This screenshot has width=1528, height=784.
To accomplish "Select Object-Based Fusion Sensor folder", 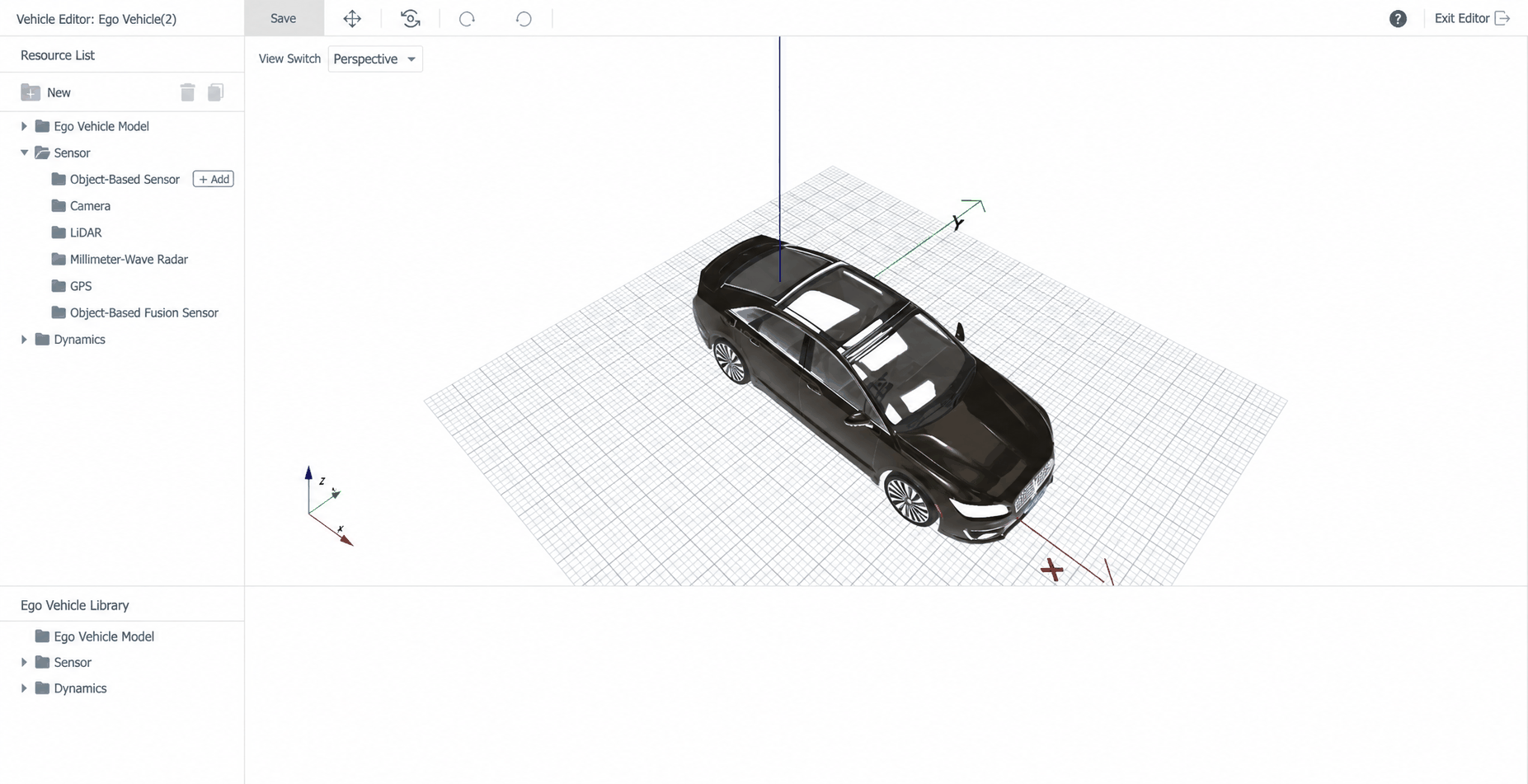I will pos(135,312).
